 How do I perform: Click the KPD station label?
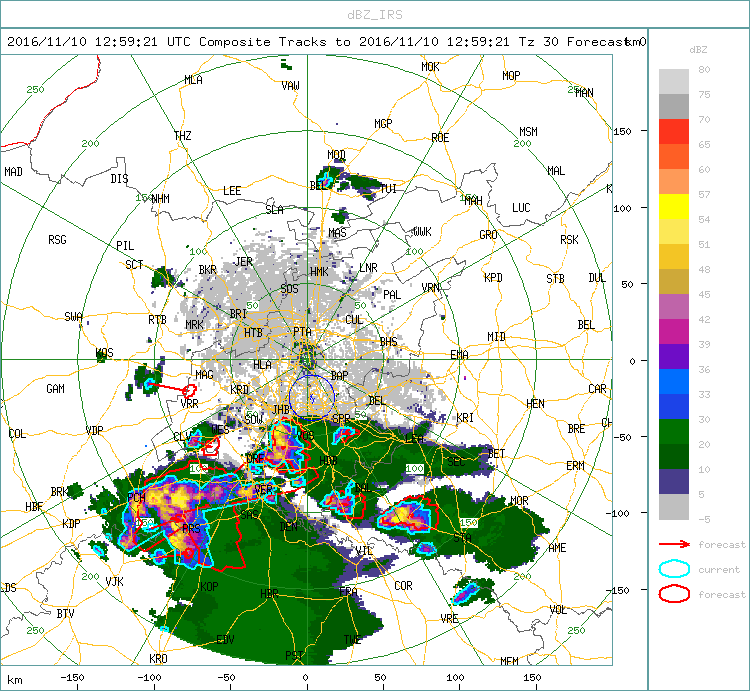[493, 278]
